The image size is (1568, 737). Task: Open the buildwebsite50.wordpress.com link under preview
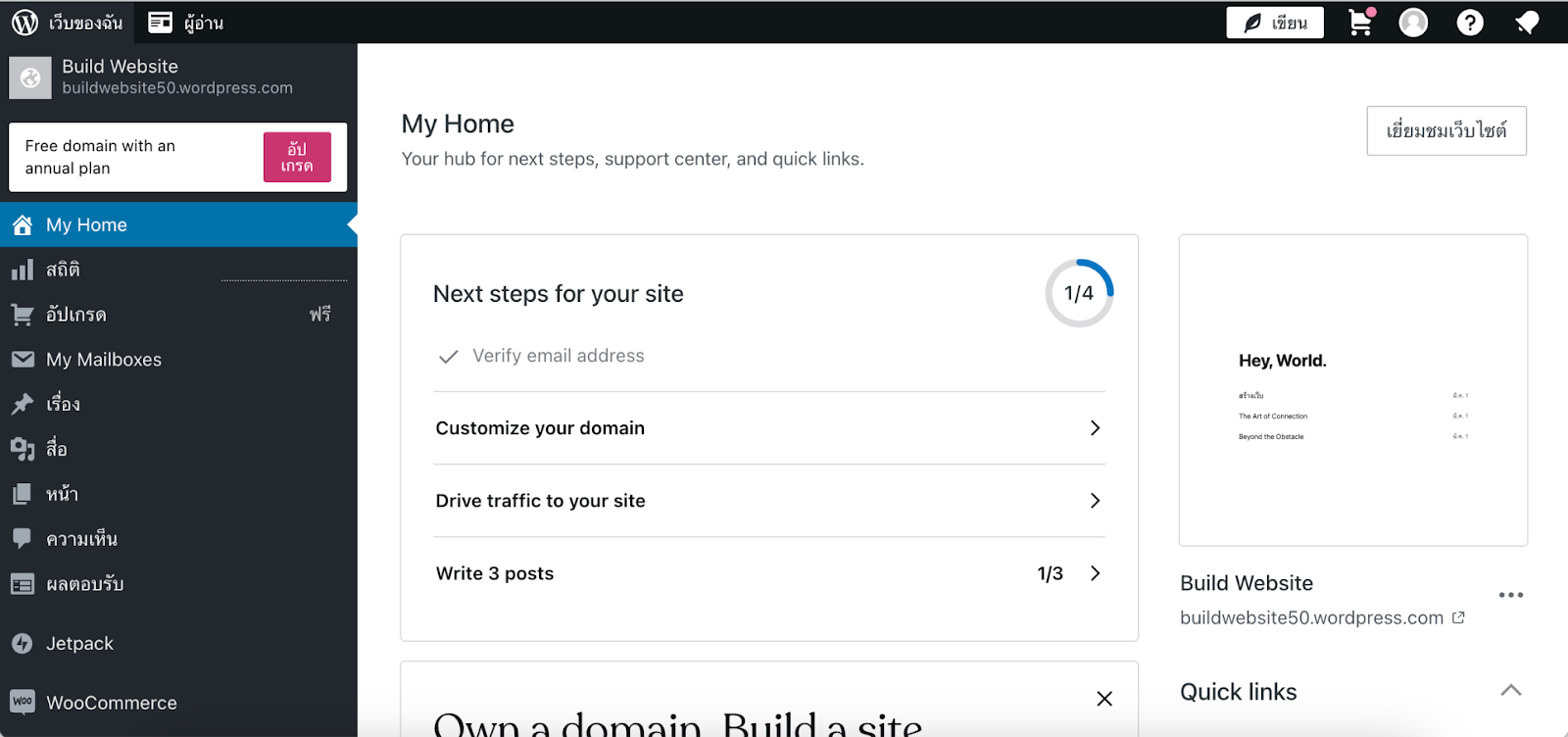pyautogui.click(x=1311, y=617)
